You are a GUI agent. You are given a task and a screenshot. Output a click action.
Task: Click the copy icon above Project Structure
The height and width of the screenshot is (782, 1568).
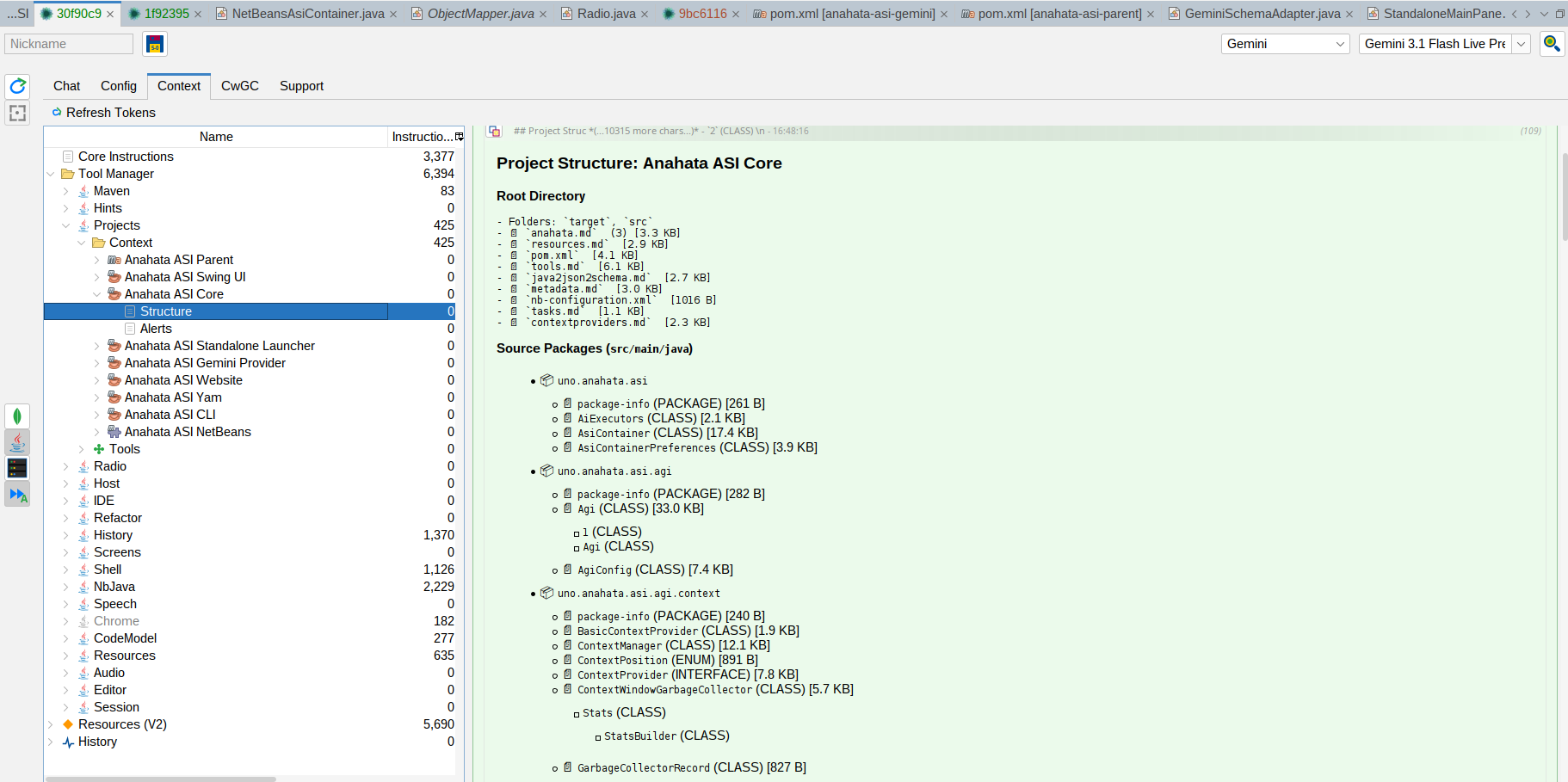point(494,132)
